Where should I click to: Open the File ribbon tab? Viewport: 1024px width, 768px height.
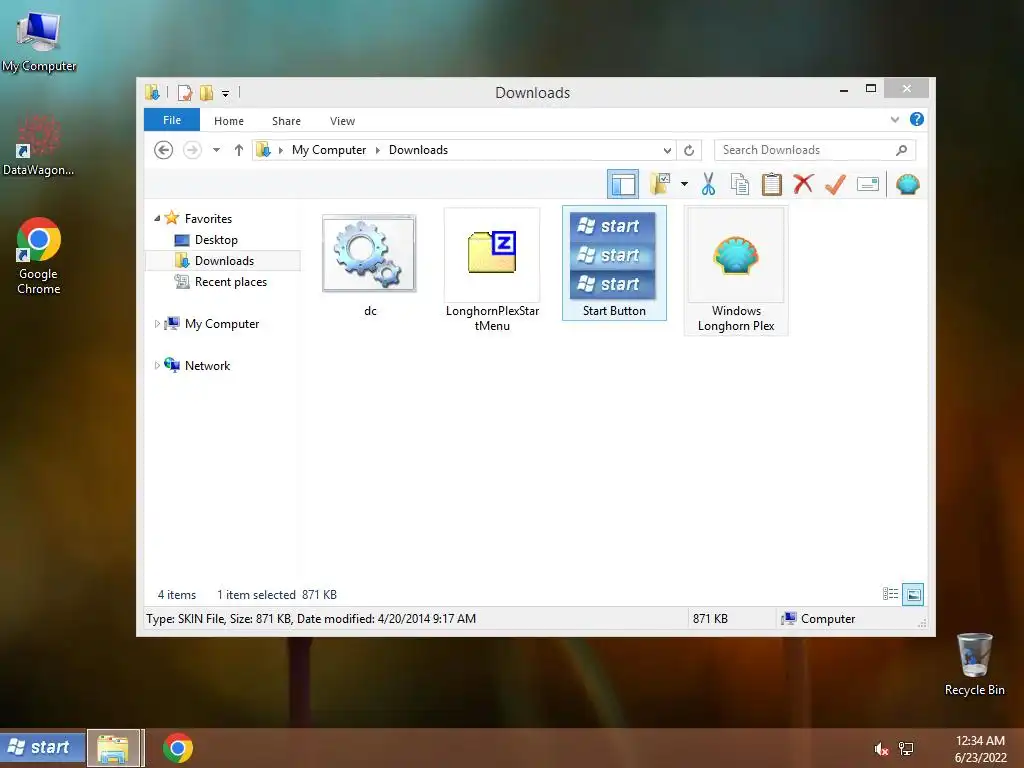click(172, 120)
